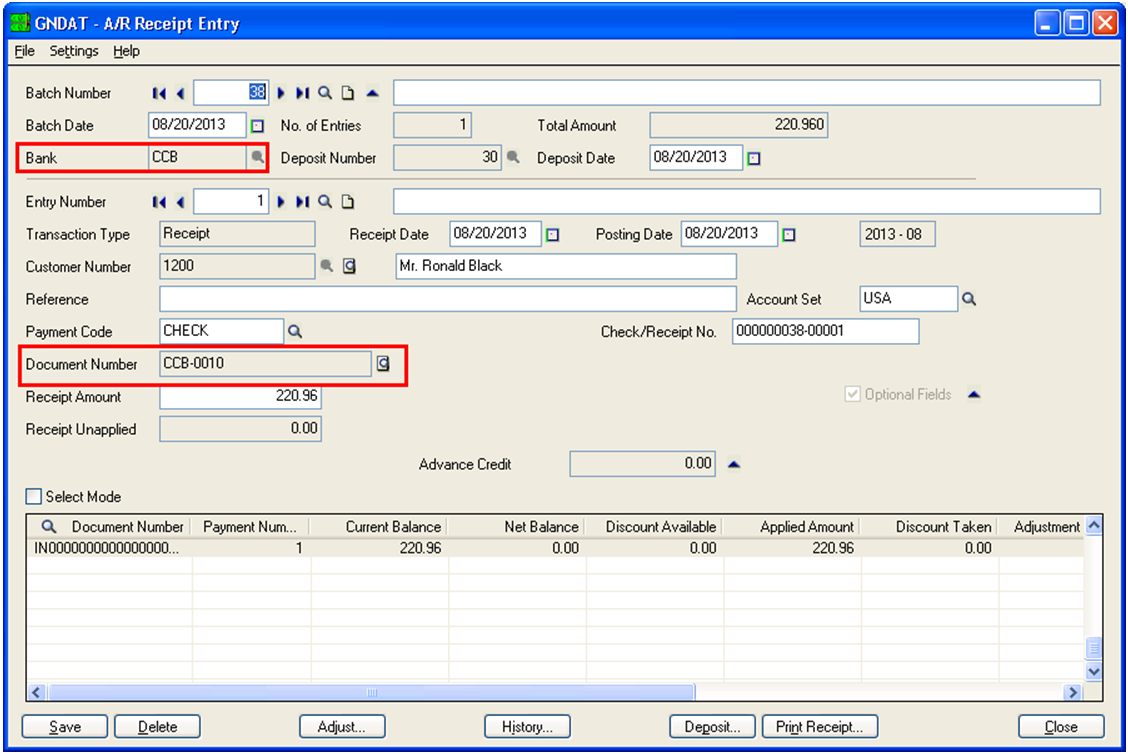Open Batch Number finder magnifier

pyautogui.click(x=325, y=93)
